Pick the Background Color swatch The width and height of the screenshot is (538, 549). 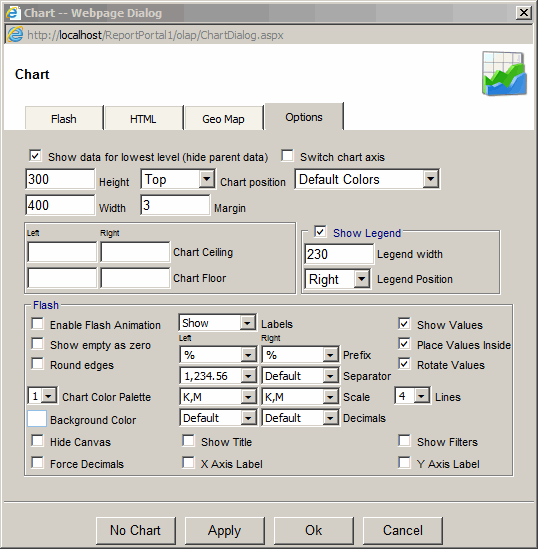point(37,418)
